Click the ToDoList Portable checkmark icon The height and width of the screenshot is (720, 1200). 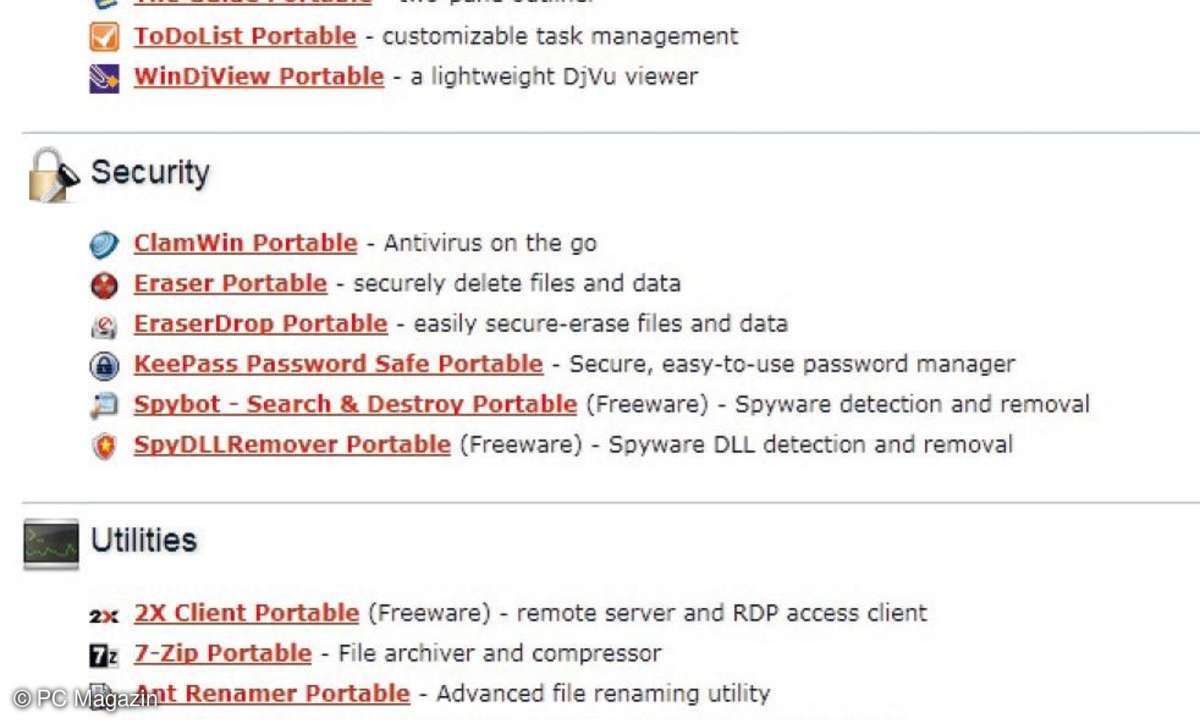104,37
